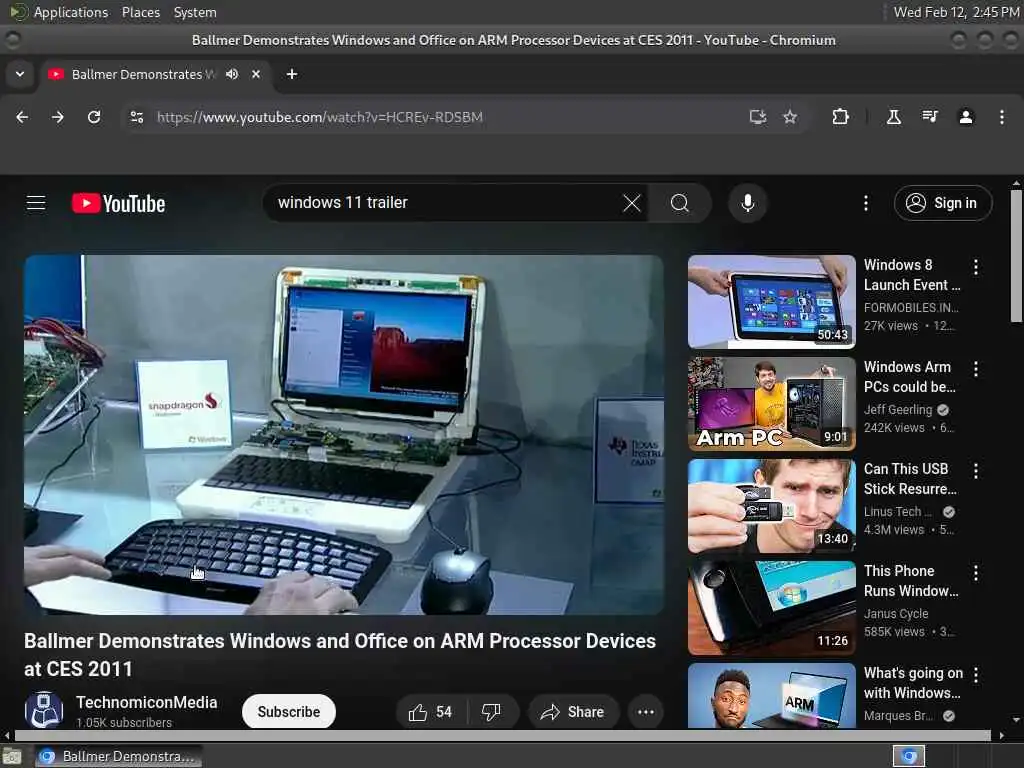Reload the YouTube page
Viewport: 1024px width, 768px height.
[x=94, y=117]
